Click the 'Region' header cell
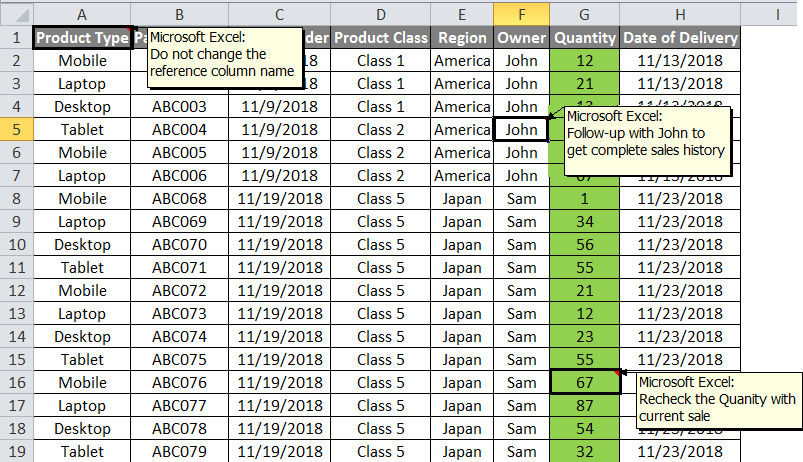Viewport: 803px width, 462px height. click(462, 37)
